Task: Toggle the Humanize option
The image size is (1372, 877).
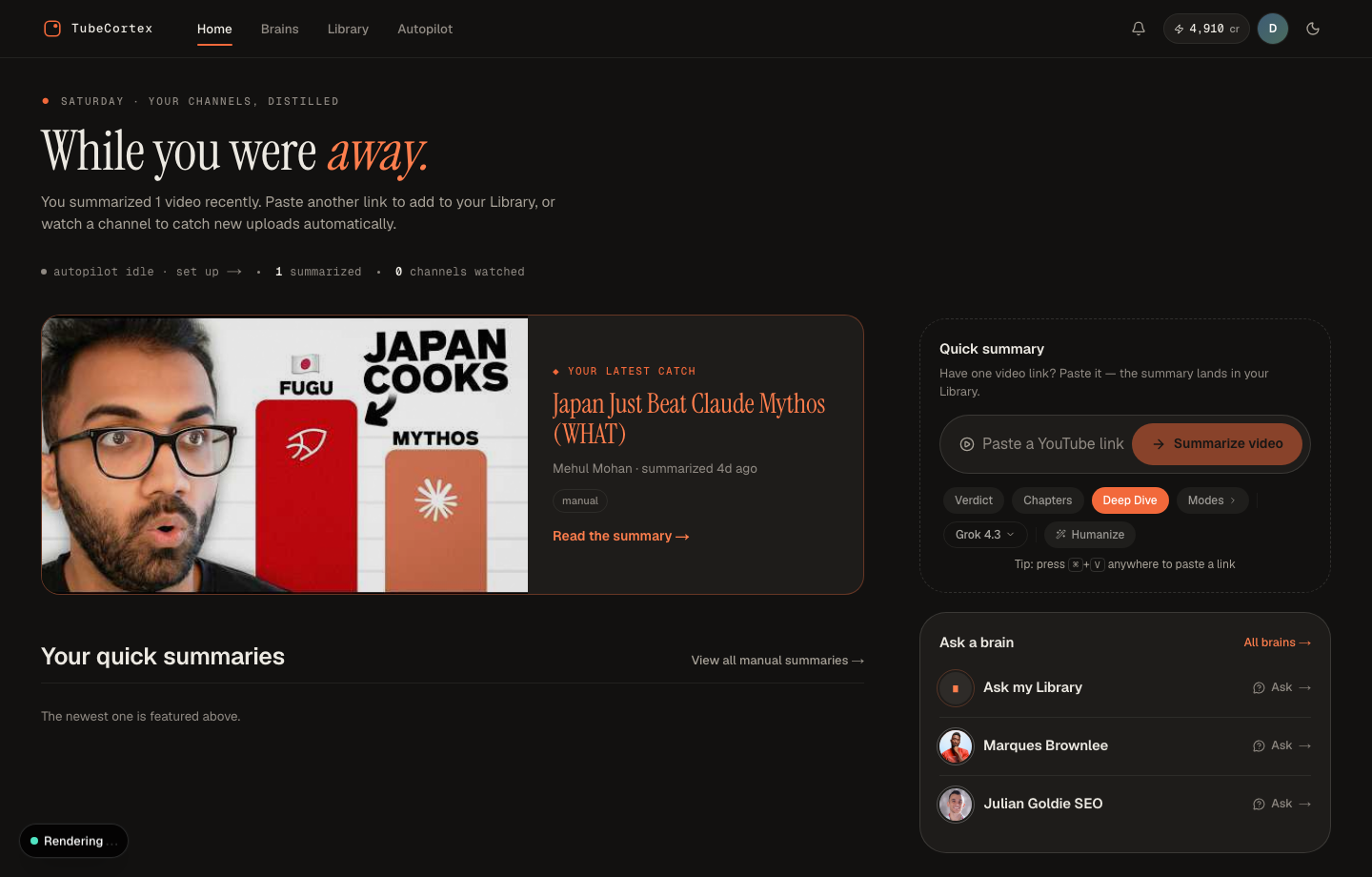Action: [x=1090, y=535]
